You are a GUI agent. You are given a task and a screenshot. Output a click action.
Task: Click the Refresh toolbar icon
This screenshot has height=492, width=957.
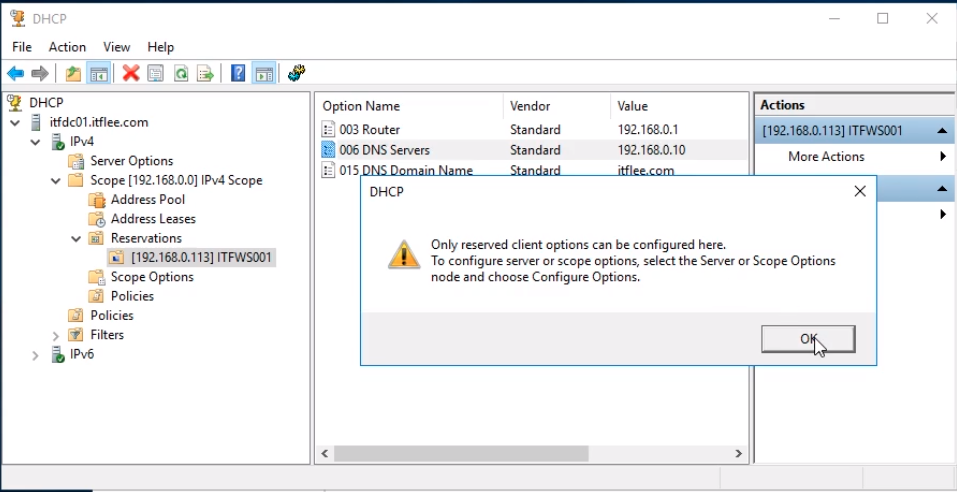181,74
